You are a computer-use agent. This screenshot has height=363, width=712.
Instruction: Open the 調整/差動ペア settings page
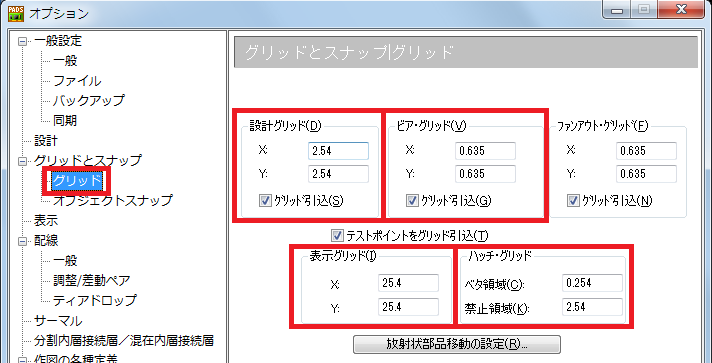(92, 280)
